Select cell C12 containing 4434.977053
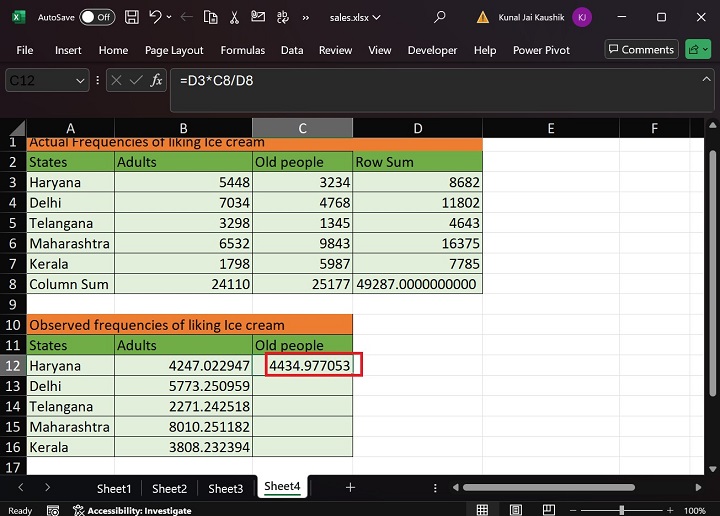 [303, 366]
